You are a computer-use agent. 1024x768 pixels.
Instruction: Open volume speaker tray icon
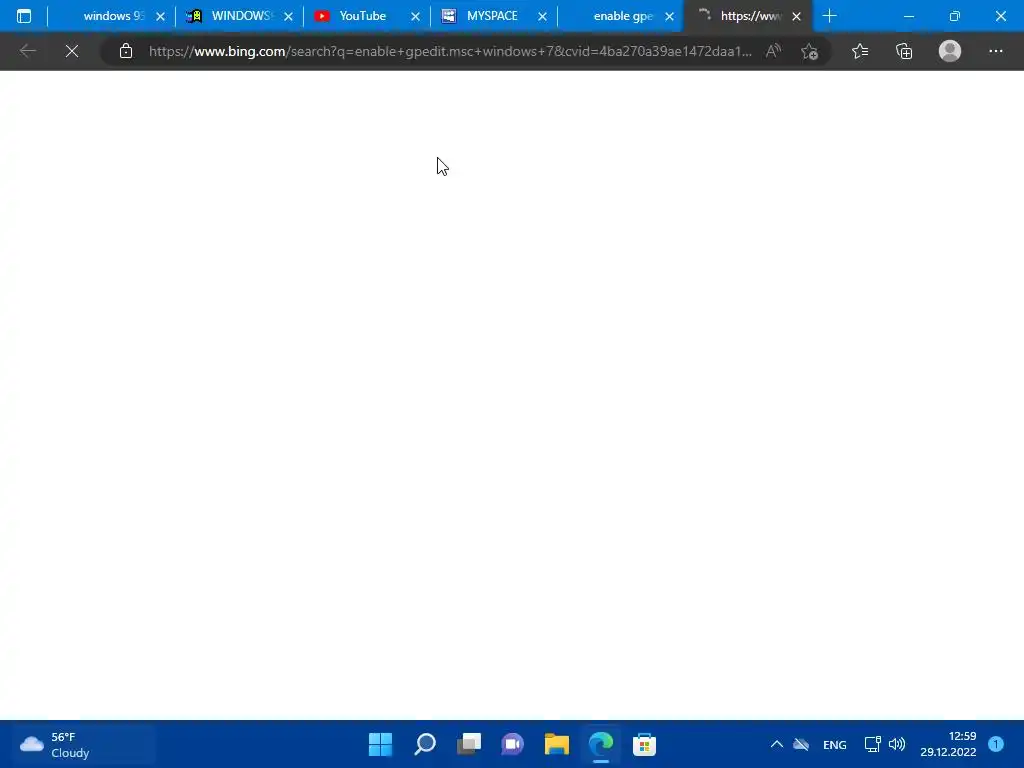pyautogui.click(x=897, y=744)
